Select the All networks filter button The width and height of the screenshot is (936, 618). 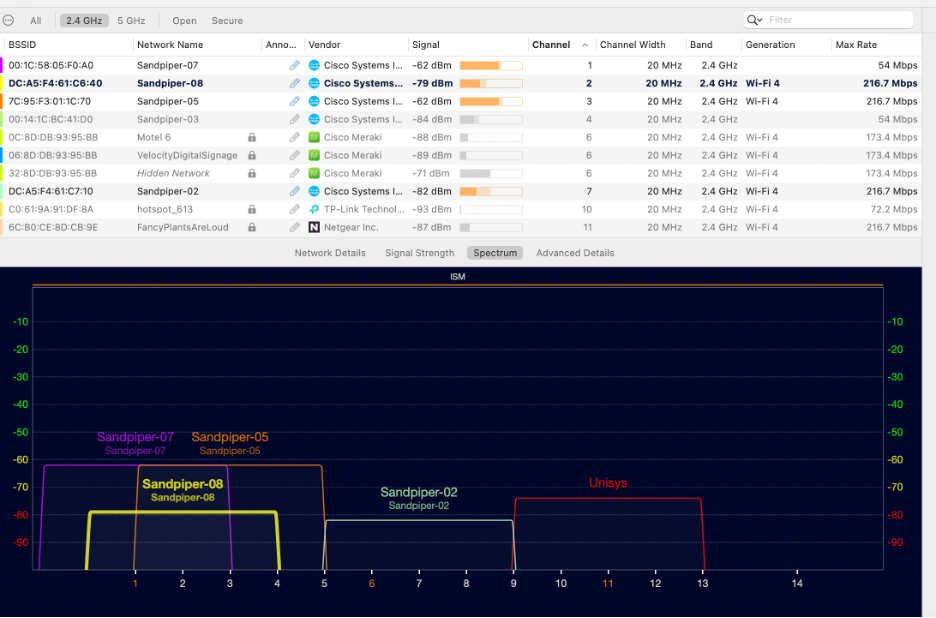pos(36,20)
